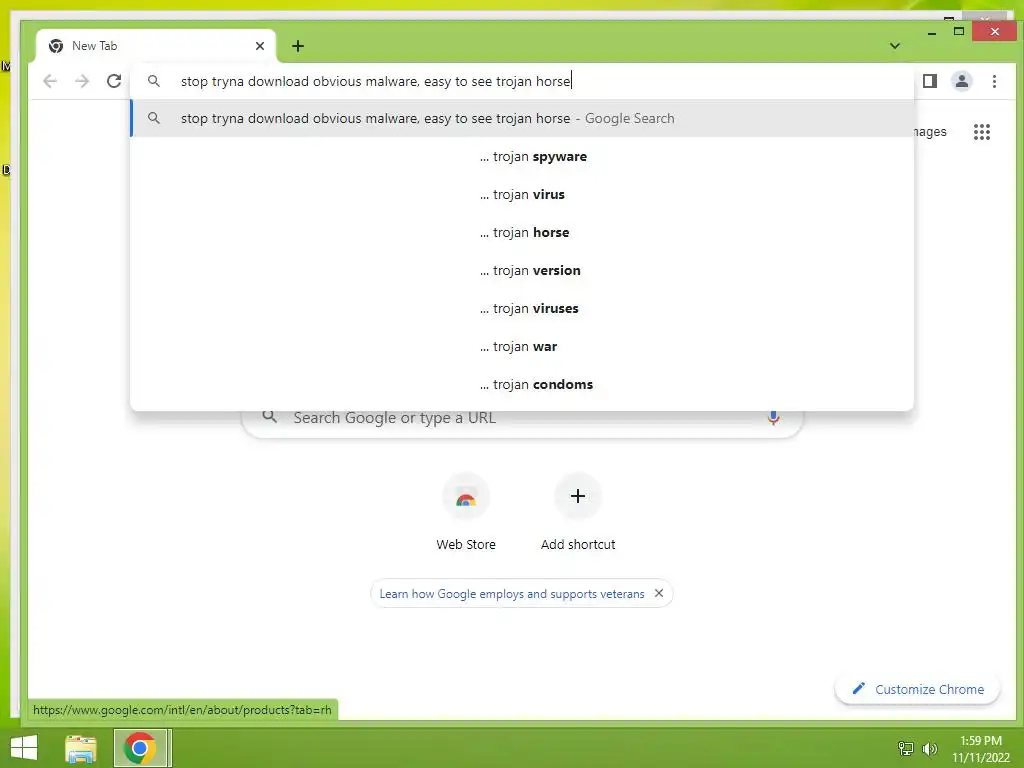Click the browser back arrow
Viewport: 1024px width, 768px height.
(50, 81)
